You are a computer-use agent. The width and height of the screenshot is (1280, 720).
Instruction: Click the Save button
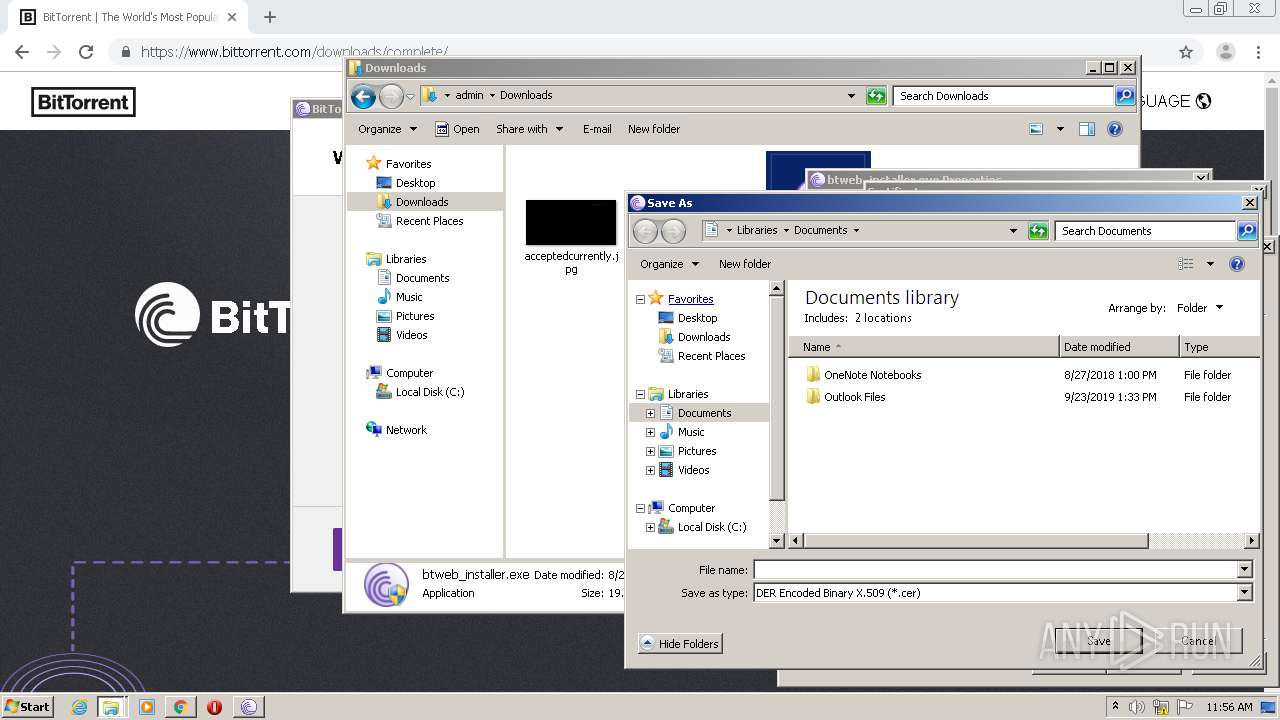point(1098,641)
